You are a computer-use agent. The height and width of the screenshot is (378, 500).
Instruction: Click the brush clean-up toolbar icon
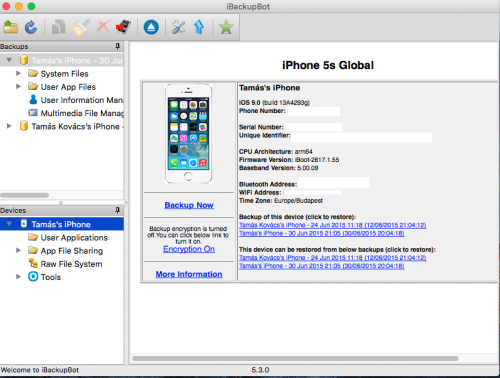(x=81, y=27)
